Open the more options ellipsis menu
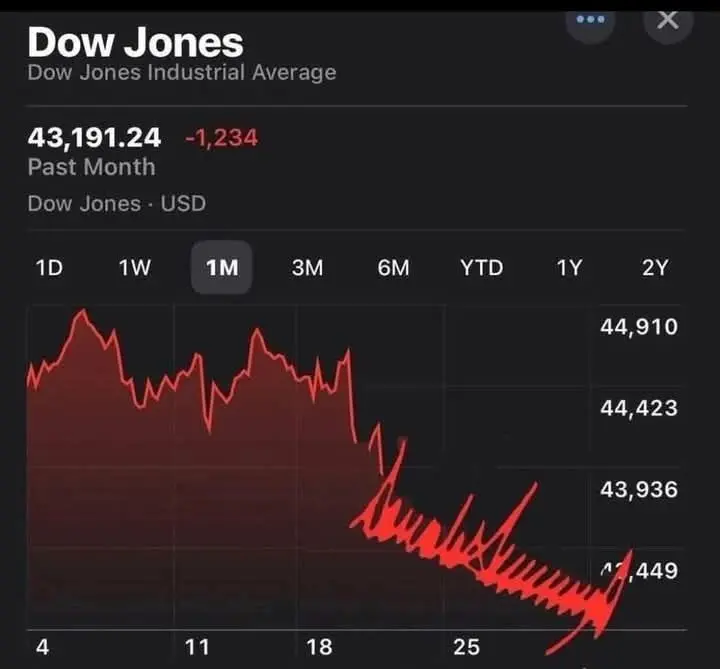Viewport: 720px width, 669px height. 590,21
